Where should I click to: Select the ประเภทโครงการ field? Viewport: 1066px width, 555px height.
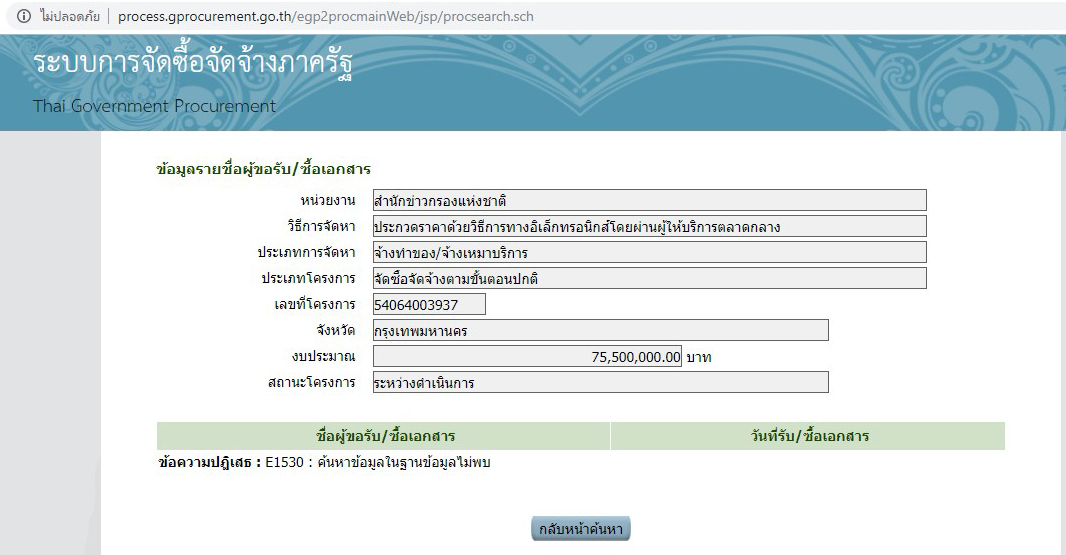[x=649, y=278]
